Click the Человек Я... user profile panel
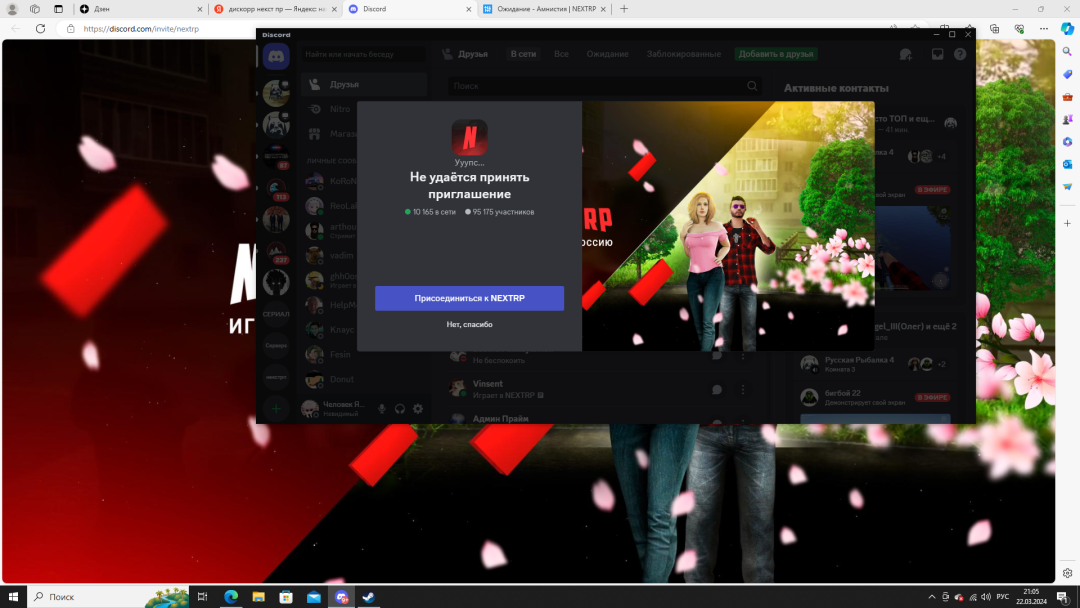This screenshot has width=1080, height=608. click(336, 409)
